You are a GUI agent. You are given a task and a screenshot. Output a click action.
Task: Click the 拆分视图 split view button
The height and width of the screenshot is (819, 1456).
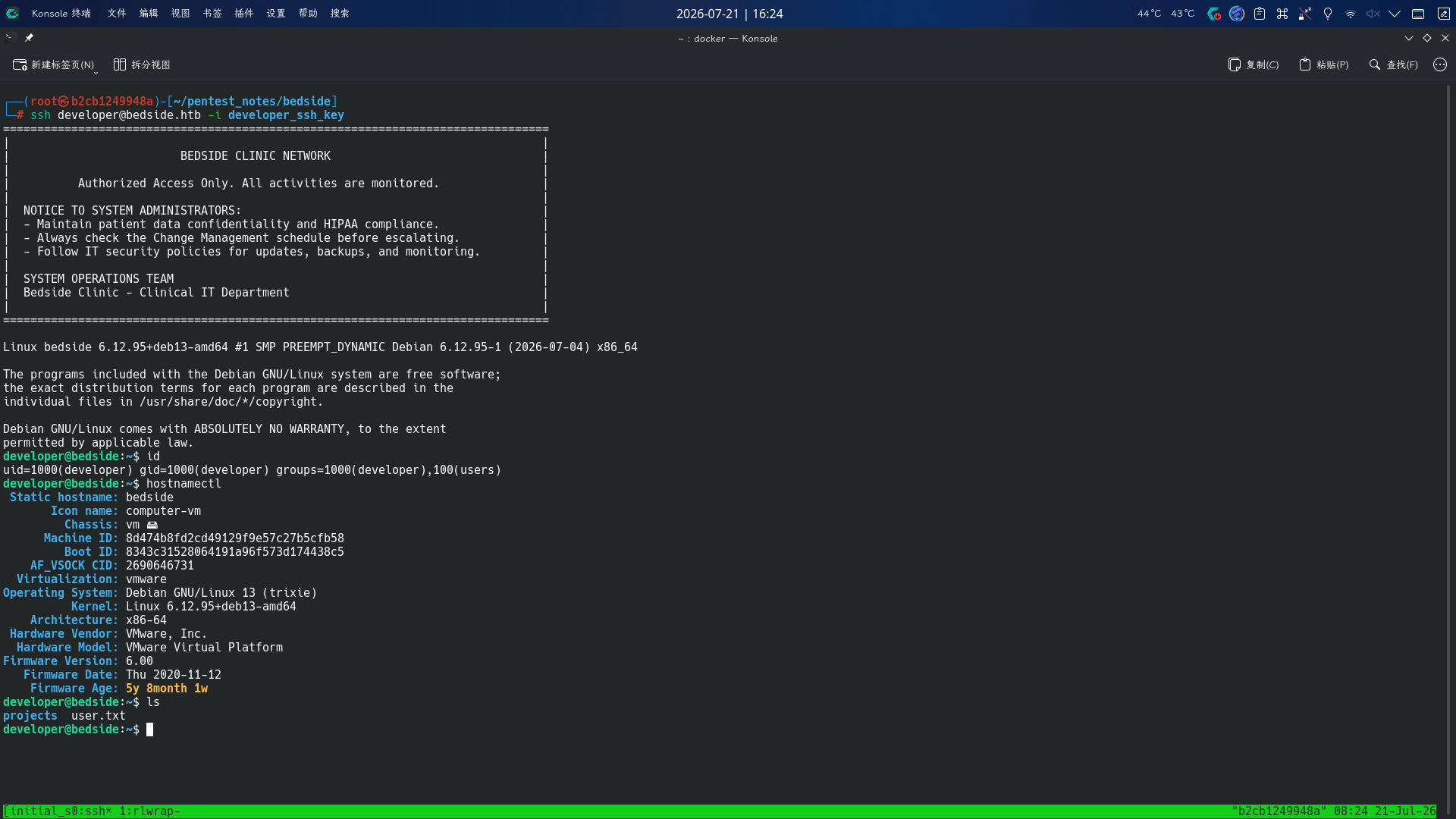142,65
